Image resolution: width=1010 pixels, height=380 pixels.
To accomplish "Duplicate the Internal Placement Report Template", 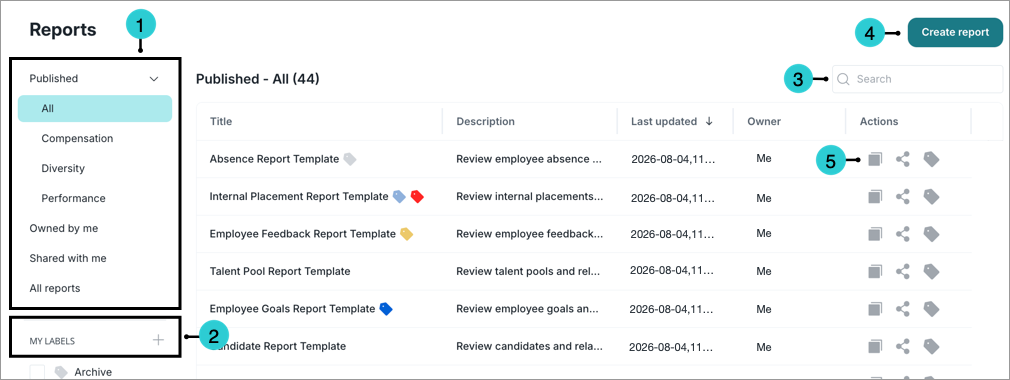I will (x=874, y=196).
